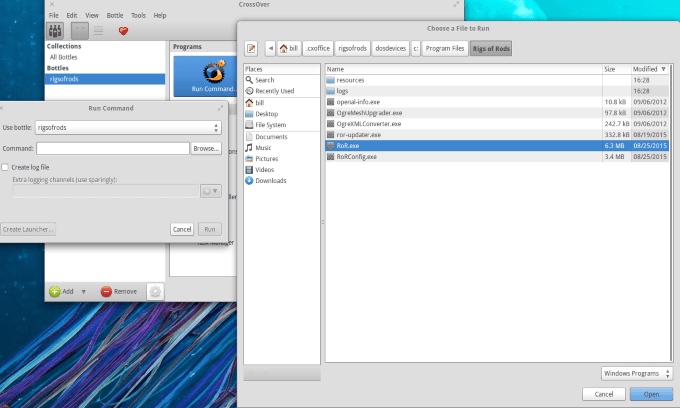
Task: Open the Tools menu
Action: pos(138,16)
